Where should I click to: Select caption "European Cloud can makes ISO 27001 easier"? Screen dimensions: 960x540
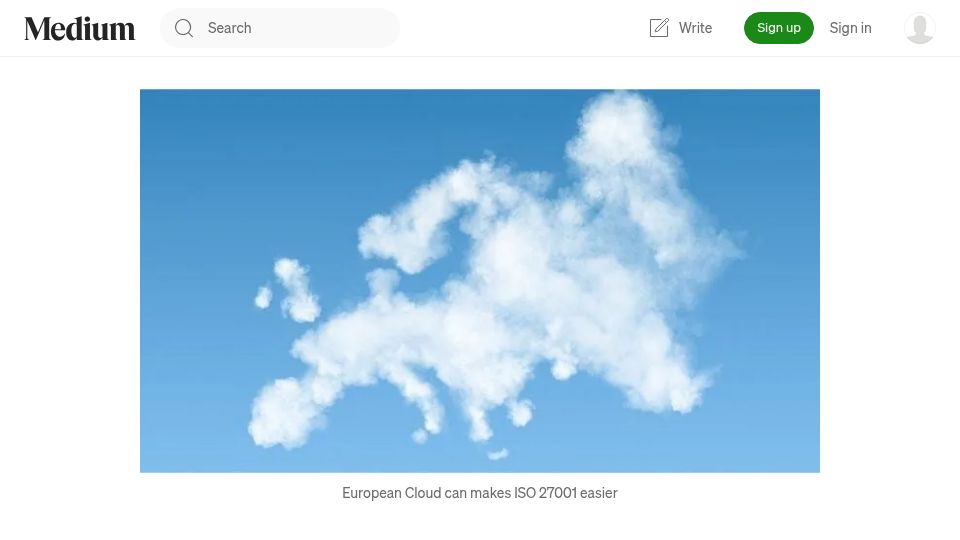pos(480,493)
